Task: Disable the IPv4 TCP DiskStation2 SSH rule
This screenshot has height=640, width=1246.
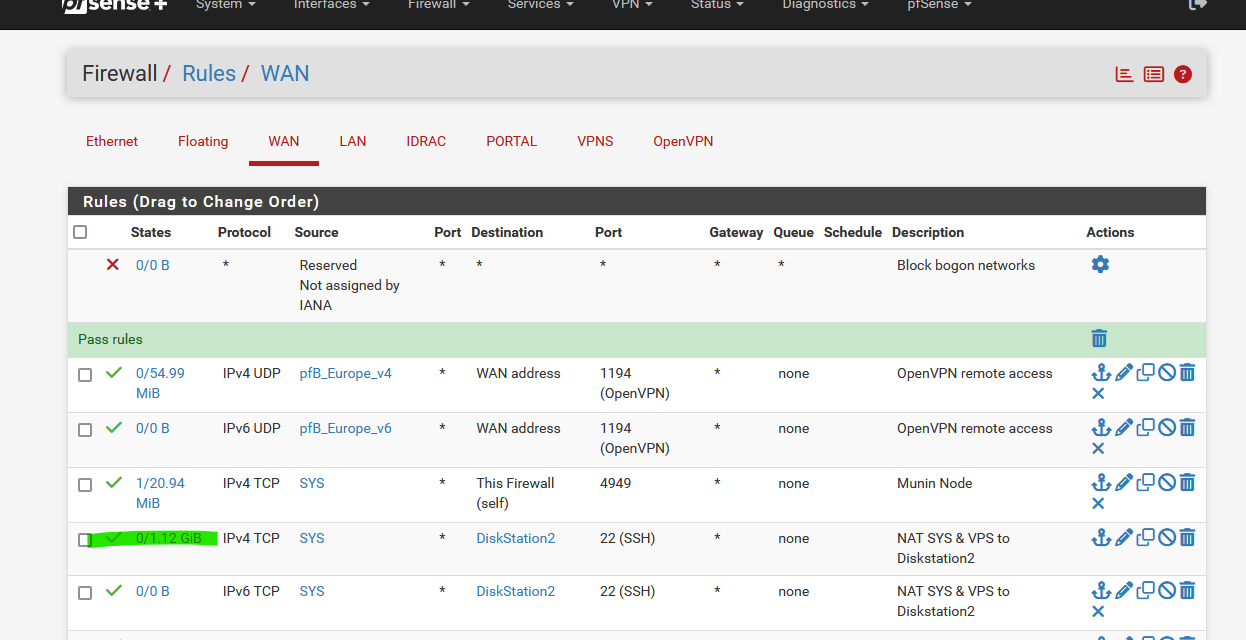Action: tap(1166, 538)
